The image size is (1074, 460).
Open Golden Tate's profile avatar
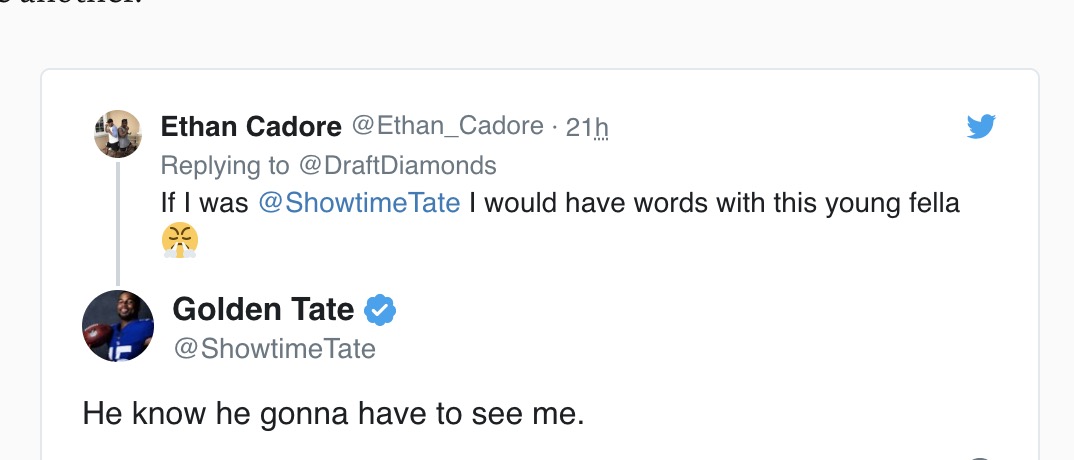click(118, 326)
